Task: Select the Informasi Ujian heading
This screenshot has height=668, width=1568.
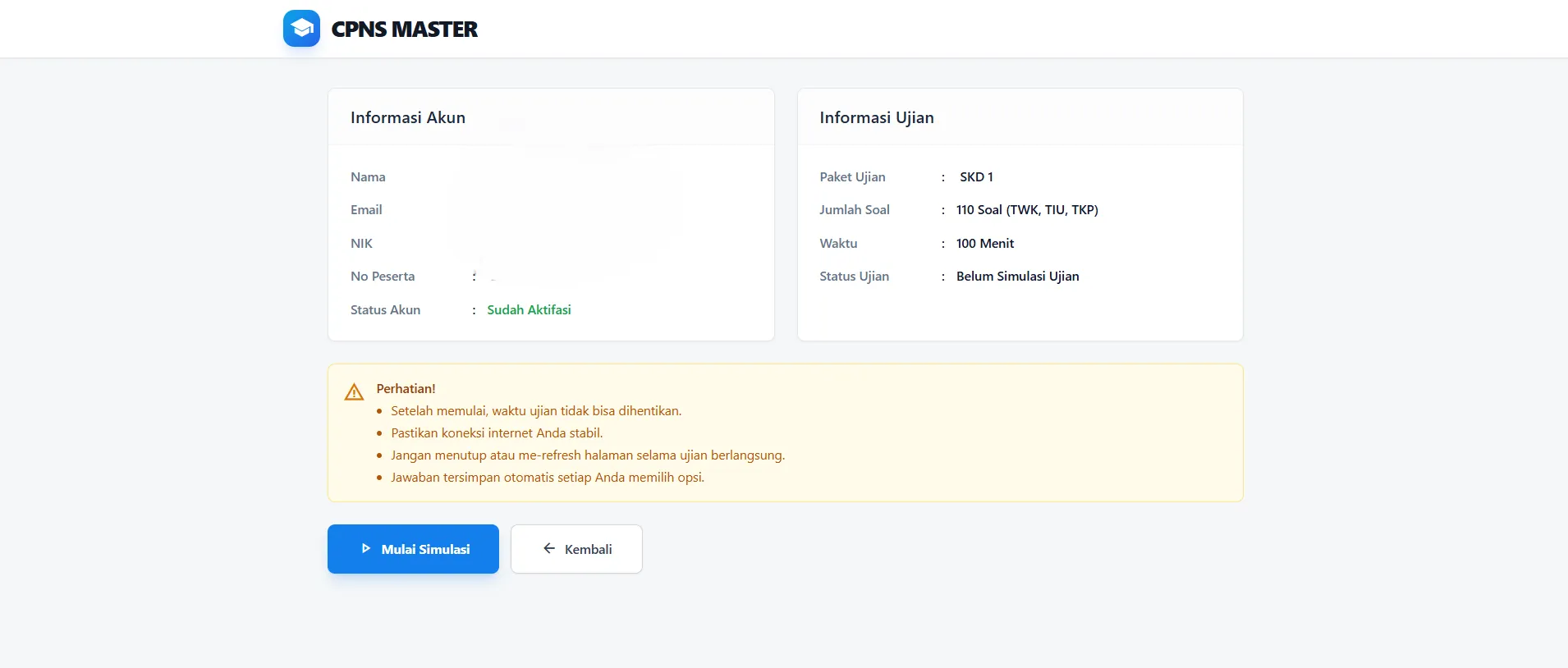Action: [877, 117]
